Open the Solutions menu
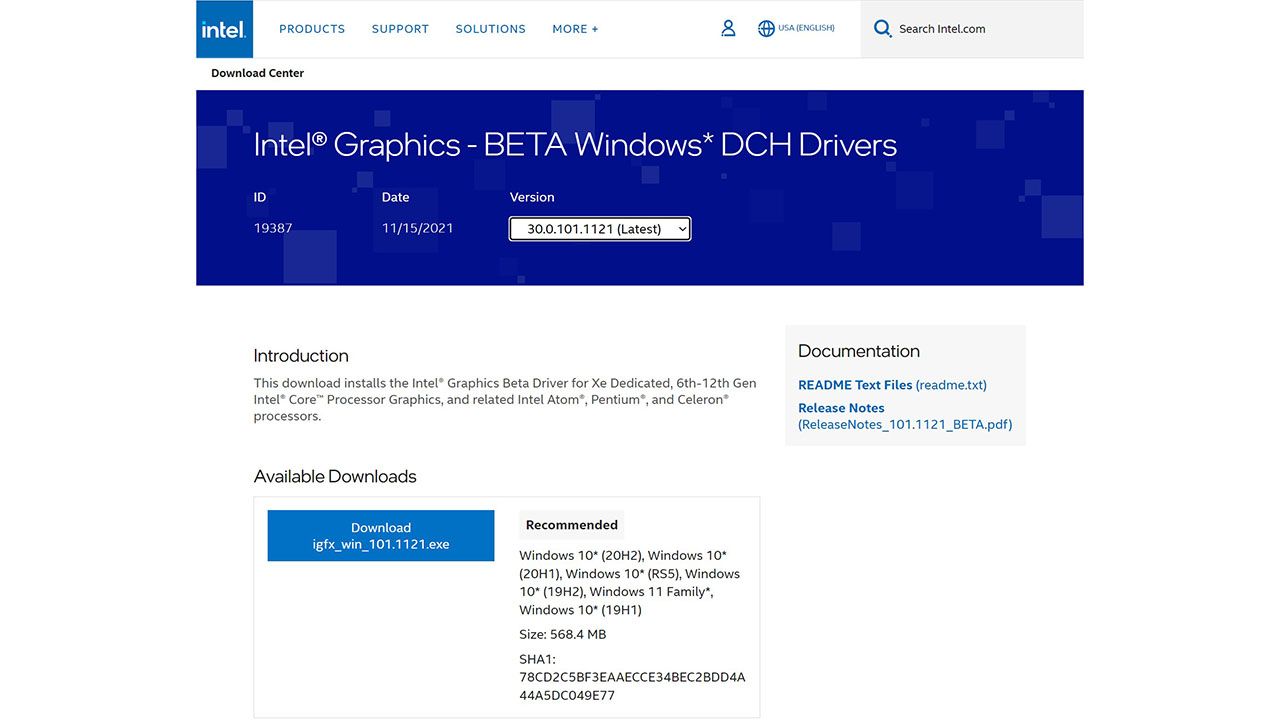The width and height of the screenshot is (1280, 720). click(490, 29)
